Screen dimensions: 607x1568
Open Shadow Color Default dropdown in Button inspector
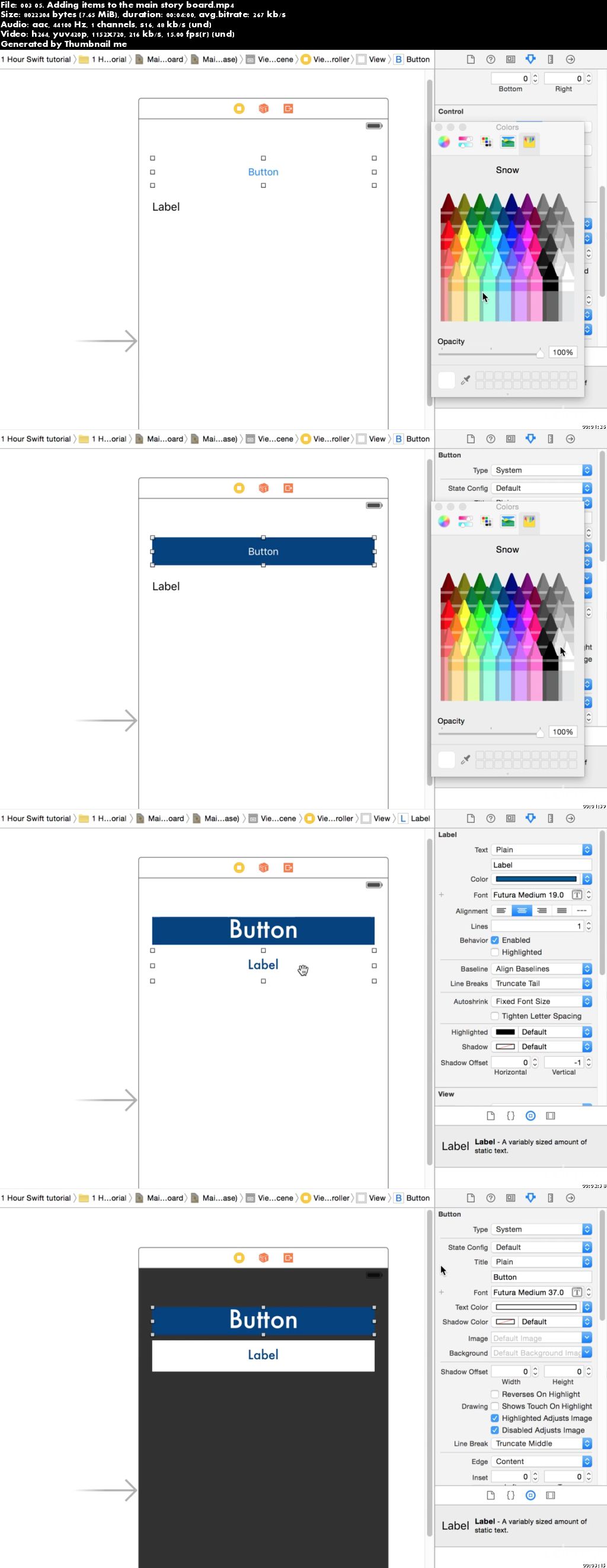[x=555, y=1321]
